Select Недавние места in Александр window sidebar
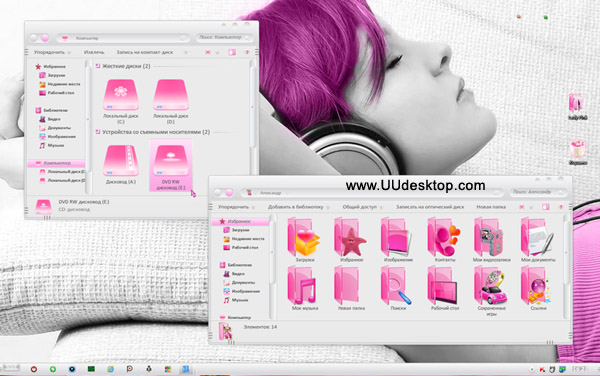The image size is (600, 376). click(x=244, y=239)
